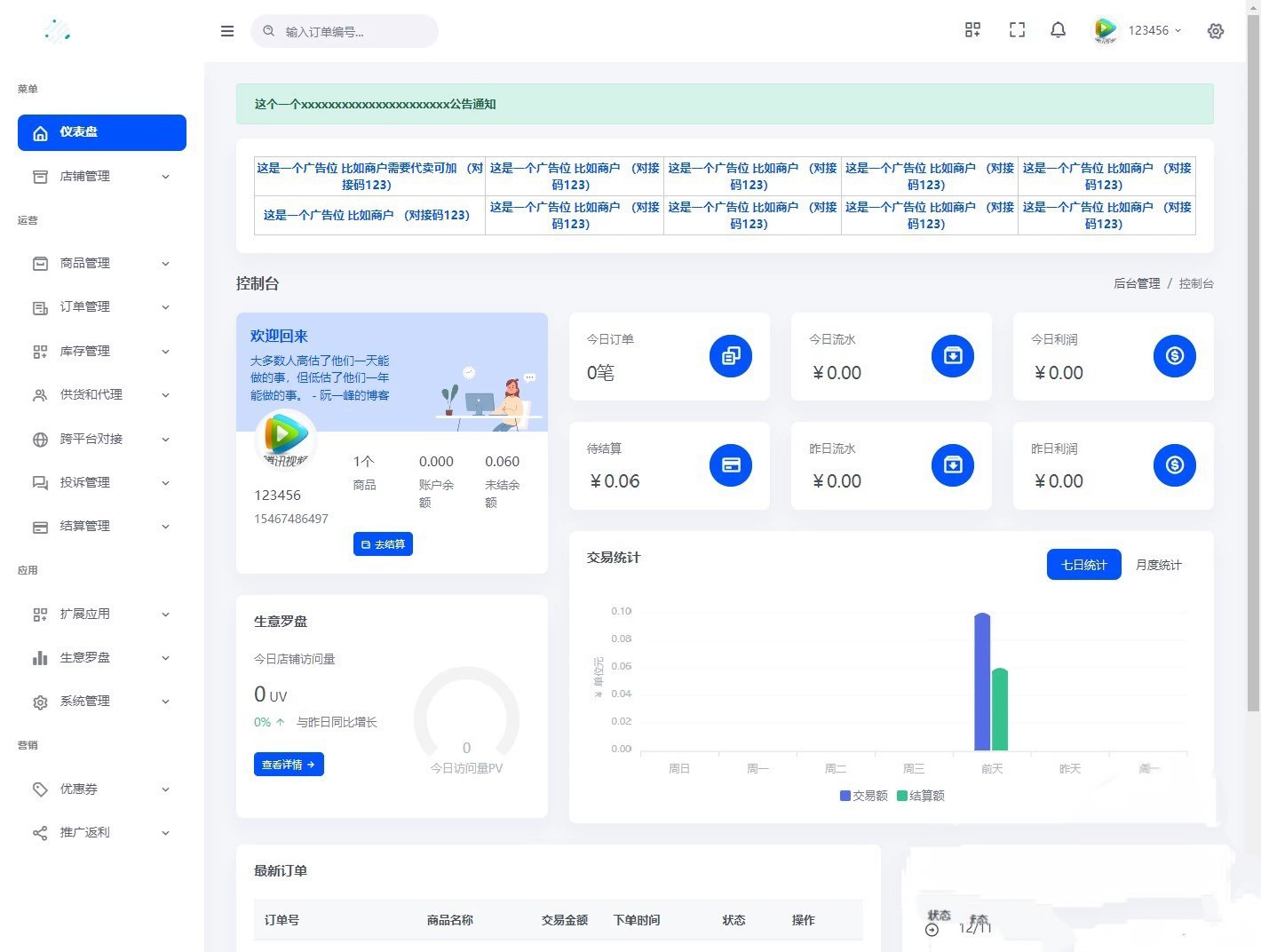Viewport: 1261px width, 952px height.
Task: Expand the 店铺管理 sidebar menu
Action: 102,177
